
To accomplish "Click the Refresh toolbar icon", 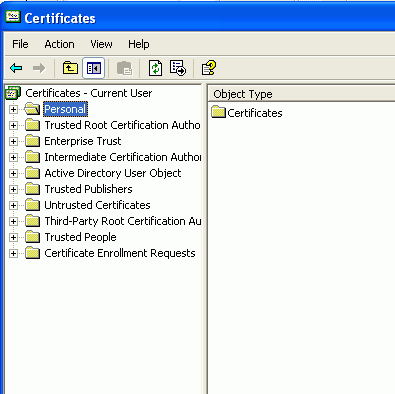I will (155, 68).
